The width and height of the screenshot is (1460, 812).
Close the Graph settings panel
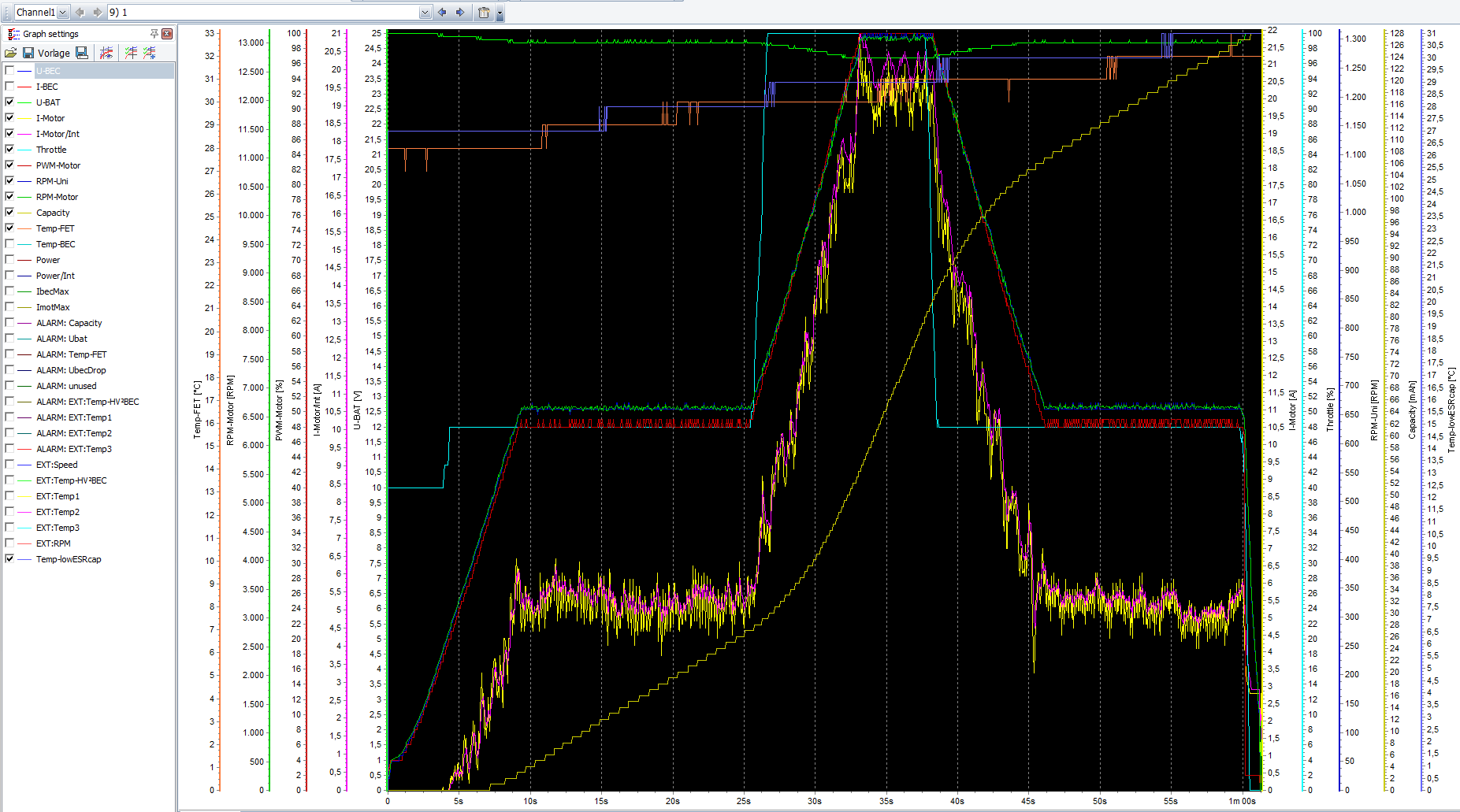pyautogui.click(x=167, y=34)
